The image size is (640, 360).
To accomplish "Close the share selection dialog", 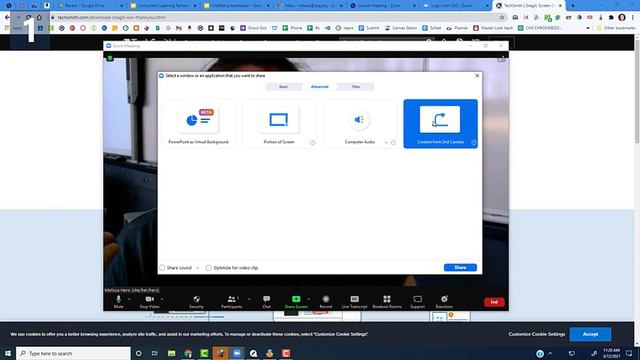I will pos(477,76).
